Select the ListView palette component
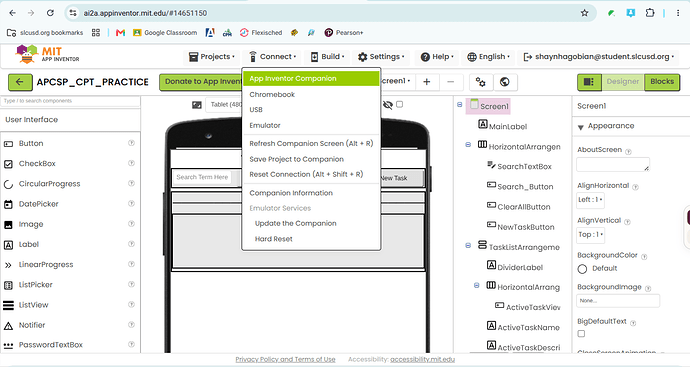The width and height of the screenshot is (690, 367). [x=33, y=305]
